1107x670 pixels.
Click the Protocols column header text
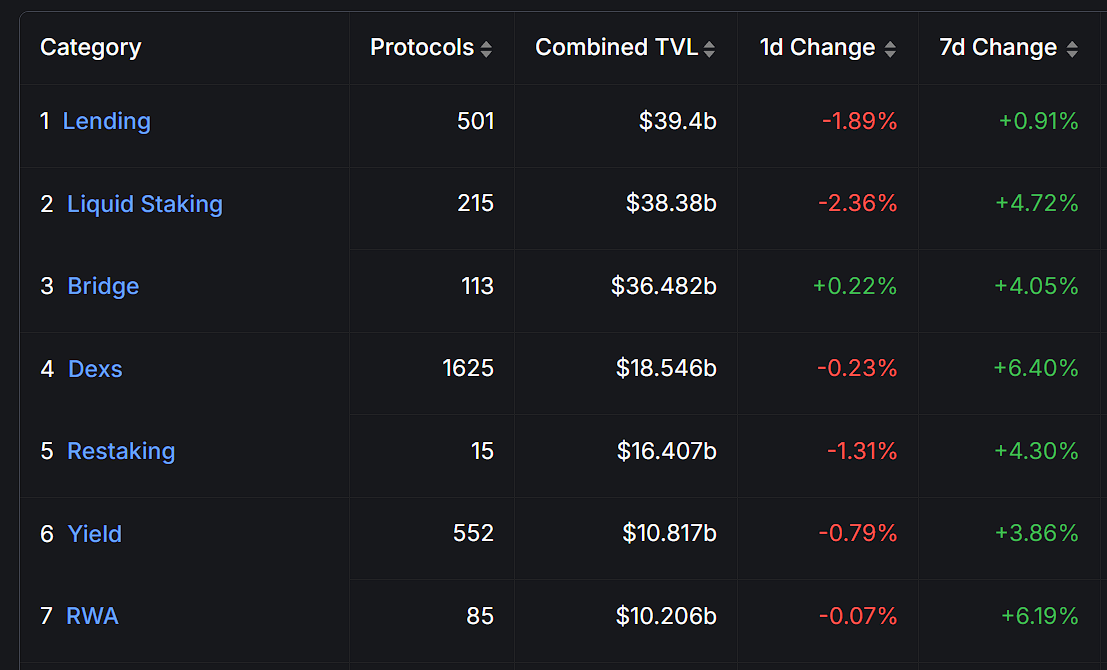click(x=421, y=47)
